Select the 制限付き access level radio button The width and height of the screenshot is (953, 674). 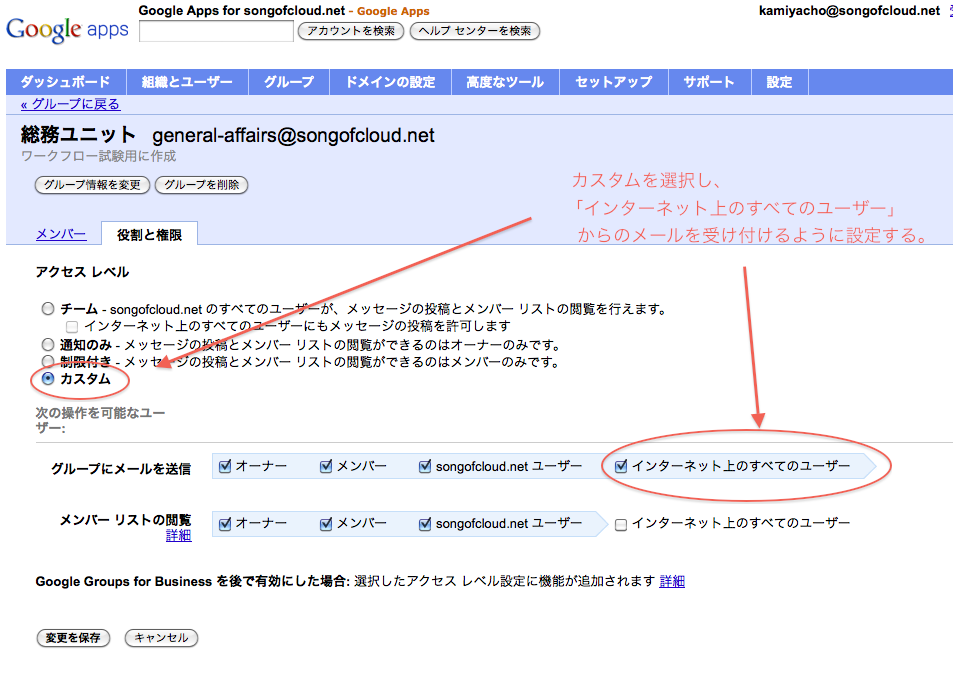48,362
